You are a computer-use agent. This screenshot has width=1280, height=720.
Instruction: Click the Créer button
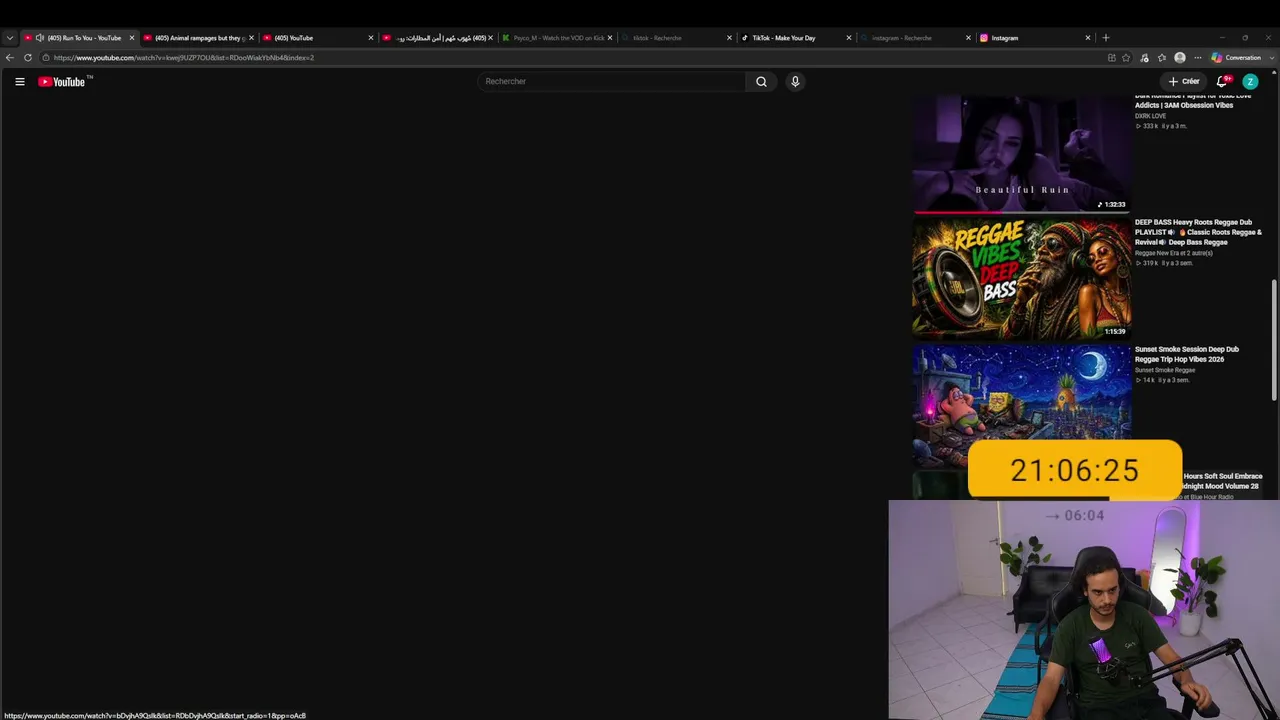click(1184, 81)
